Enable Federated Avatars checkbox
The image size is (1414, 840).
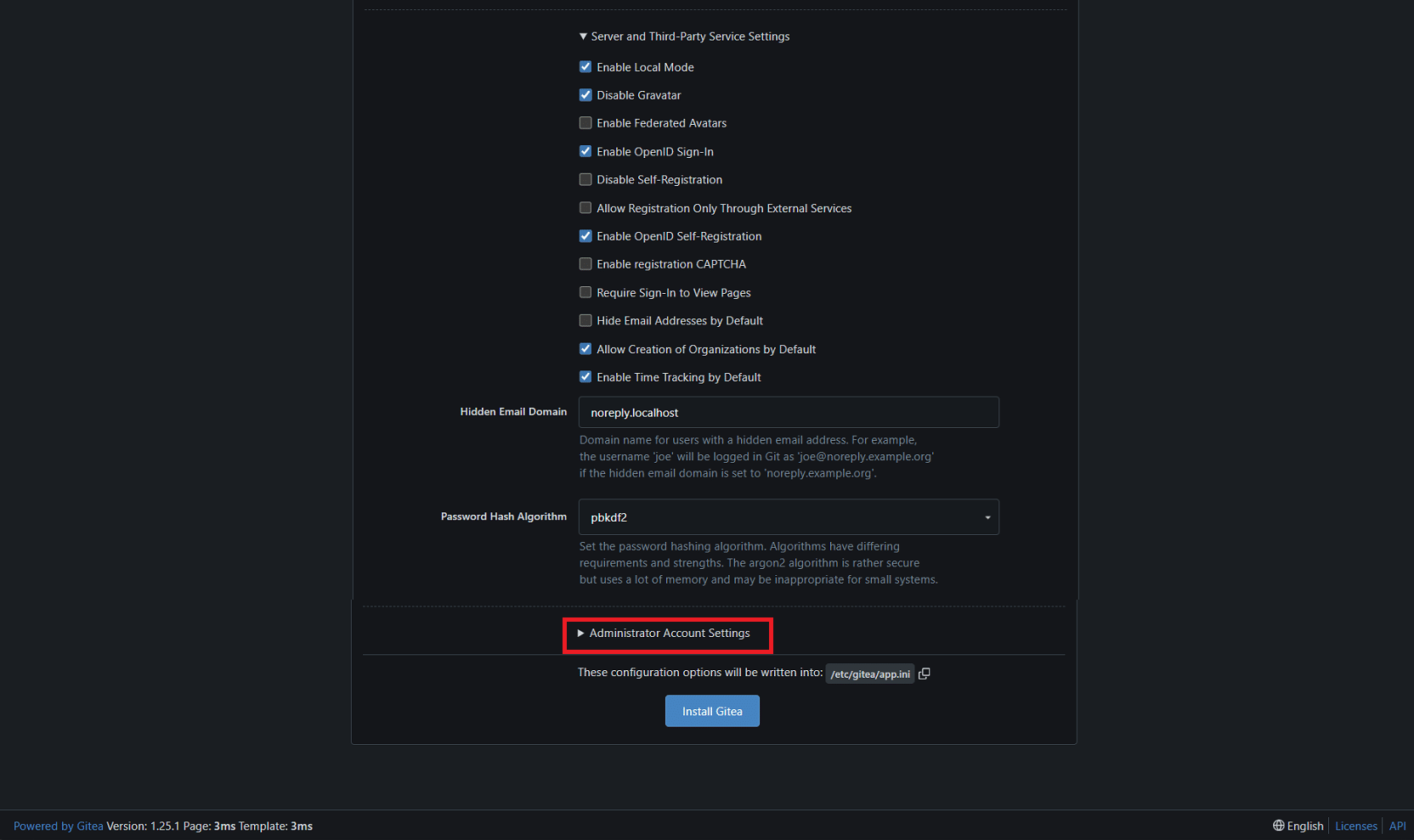[585, 123]
